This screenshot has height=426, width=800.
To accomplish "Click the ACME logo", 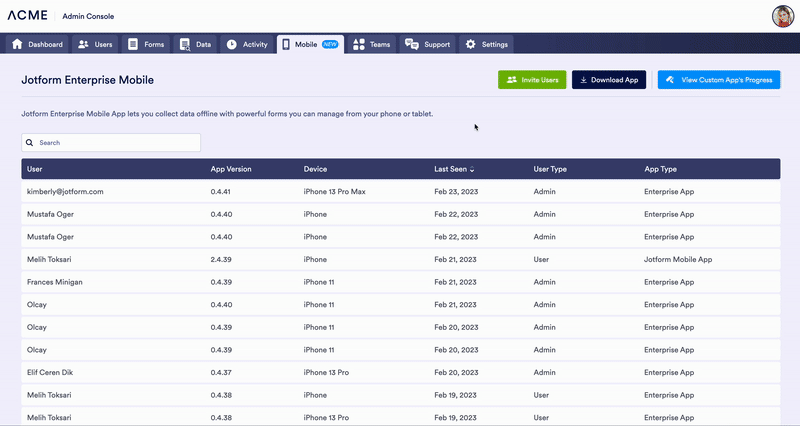I will pos(29,16).
